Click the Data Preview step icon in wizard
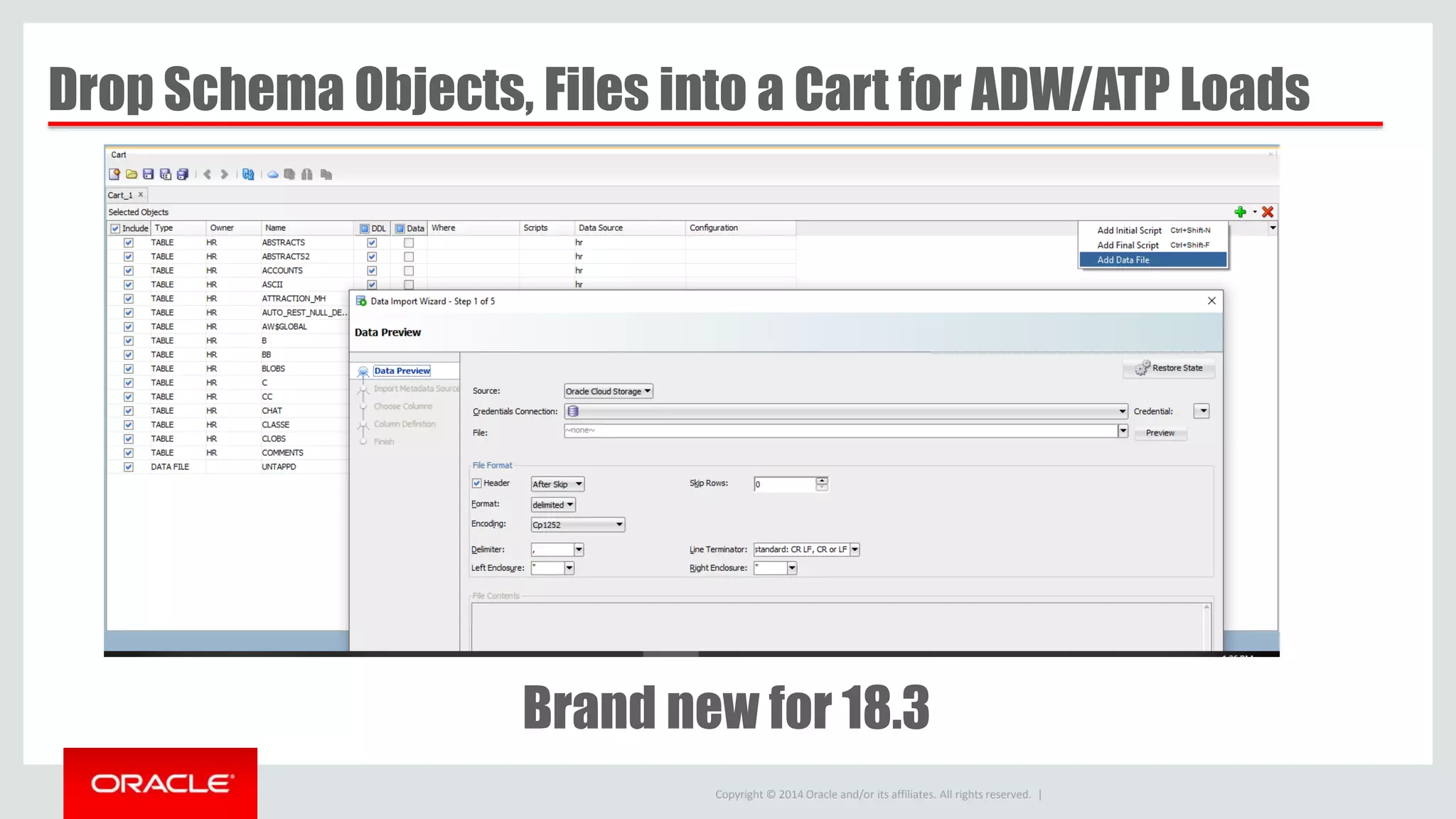This screenshot has height=819, width=1456. 363,371
